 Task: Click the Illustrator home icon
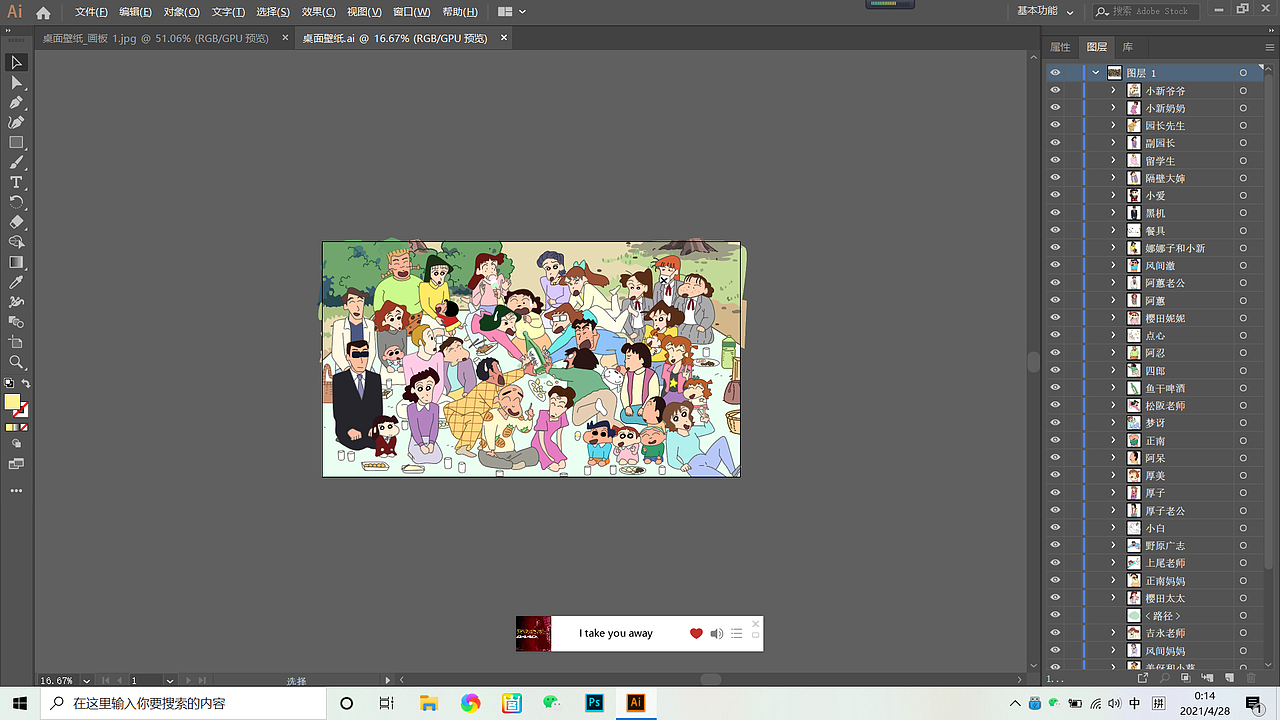point(43,13)
